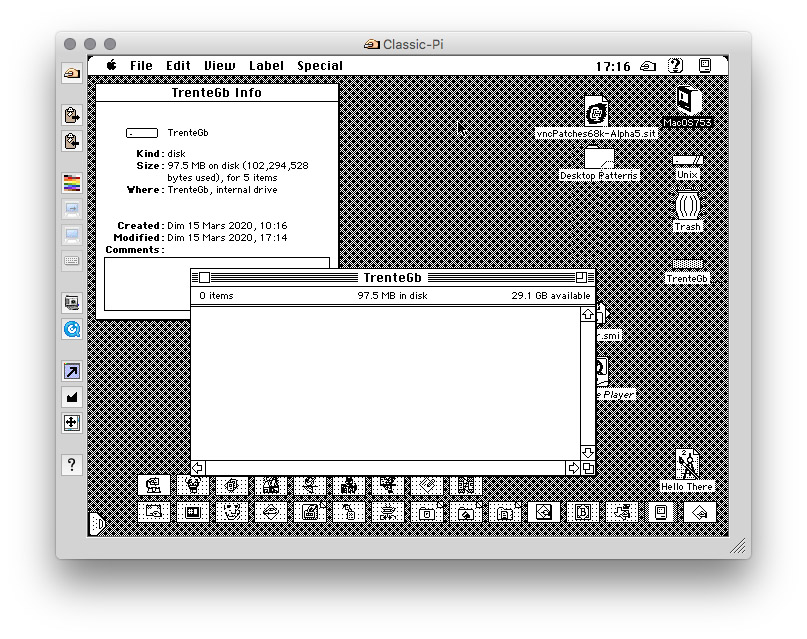Open the rainbow color depth setting
The height and width of the screenshot is (639, 807).
[72, 183]
